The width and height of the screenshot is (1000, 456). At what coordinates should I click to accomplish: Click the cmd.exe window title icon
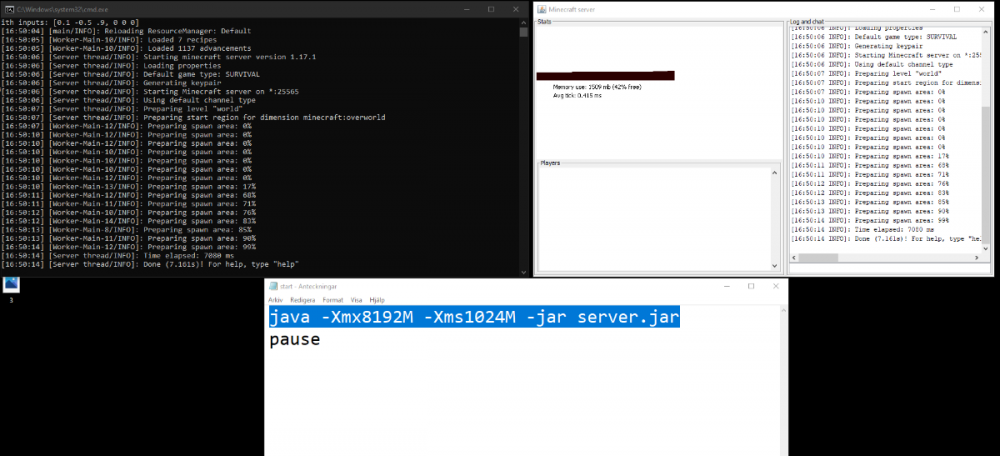6,8
